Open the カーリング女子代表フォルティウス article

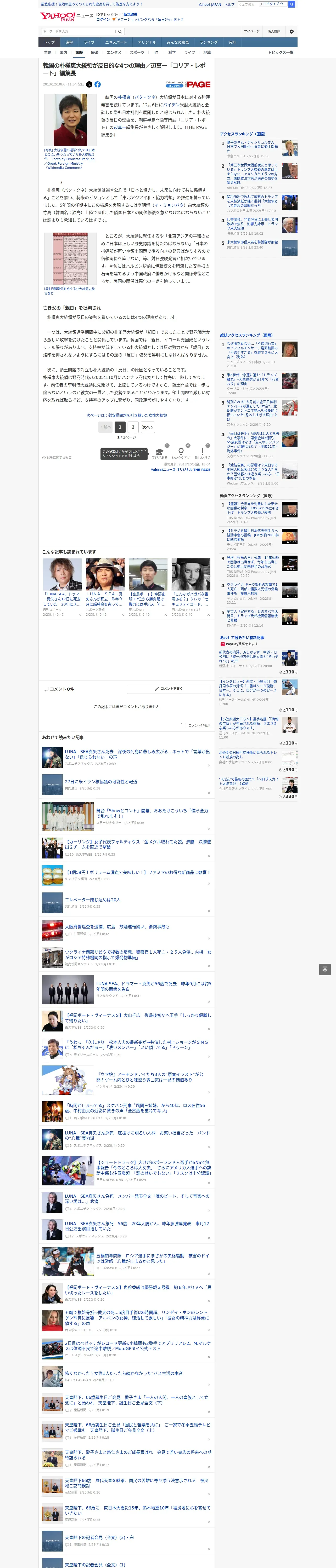(138, 844)
